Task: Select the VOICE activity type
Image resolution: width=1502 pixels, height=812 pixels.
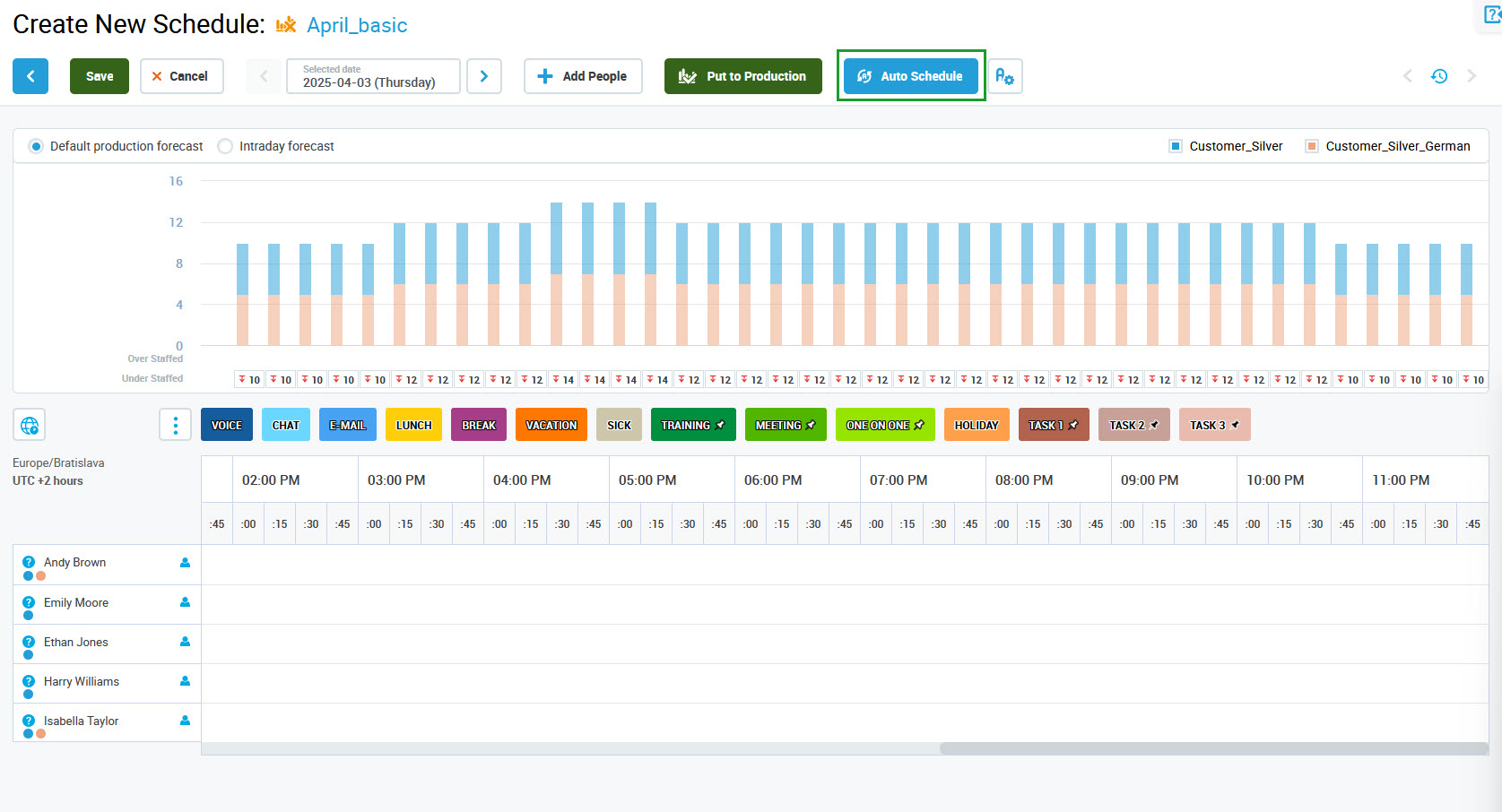Action: (x=227, y=425)
